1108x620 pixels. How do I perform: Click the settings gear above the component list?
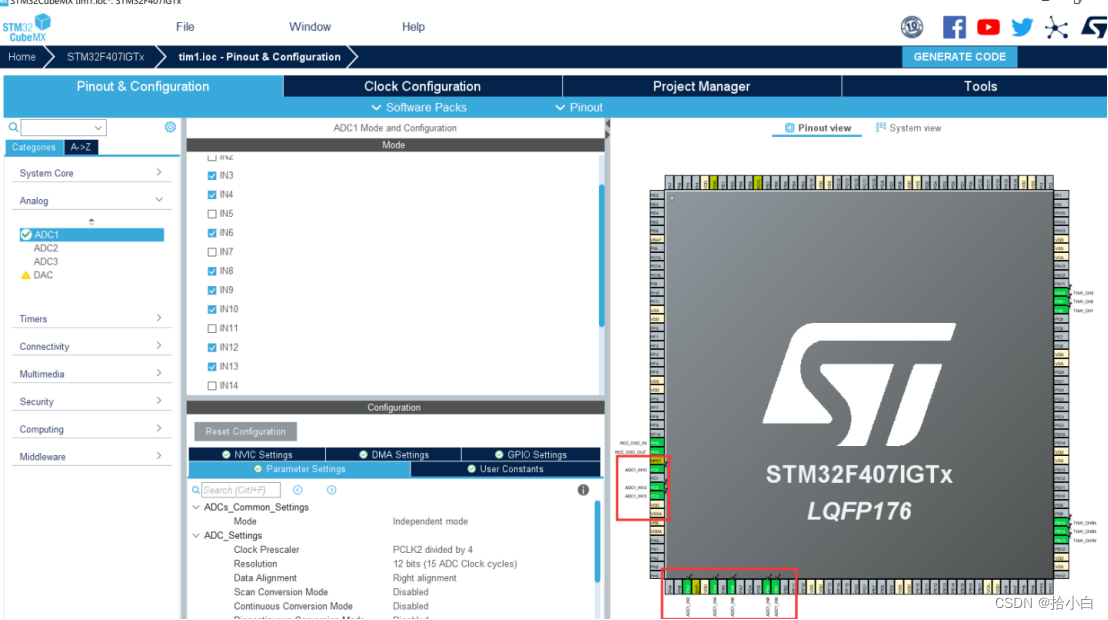pyautogui.click(x=170, y=127)
